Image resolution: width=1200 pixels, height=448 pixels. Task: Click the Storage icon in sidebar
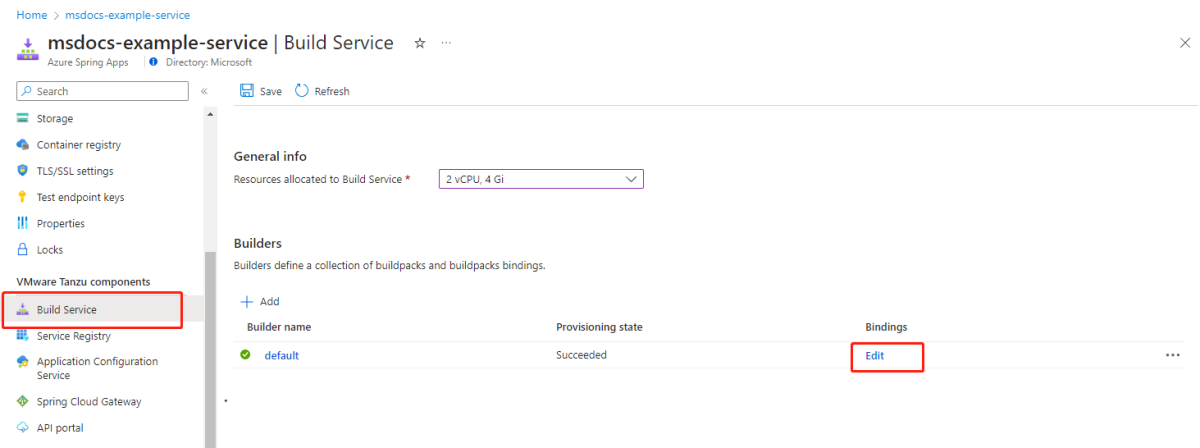point(23,119)
